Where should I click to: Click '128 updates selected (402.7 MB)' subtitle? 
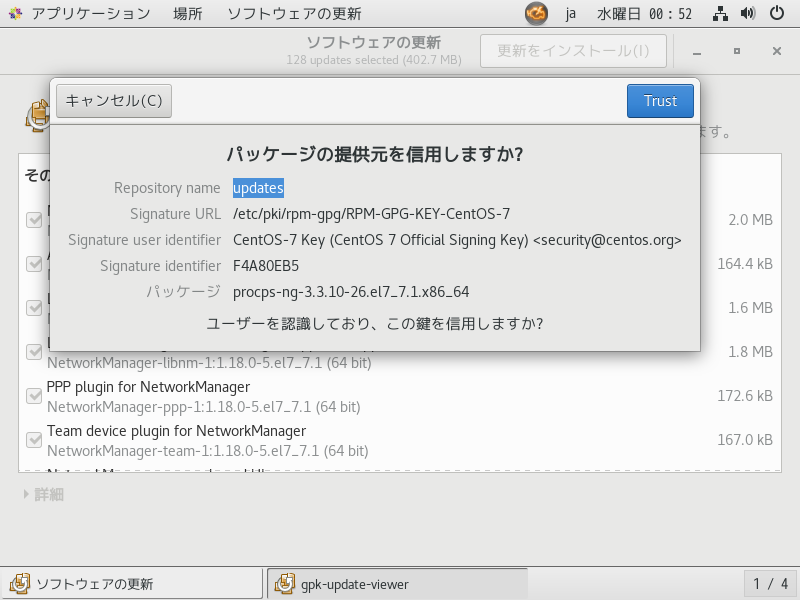pyautogui.click(x=374, y=60)
